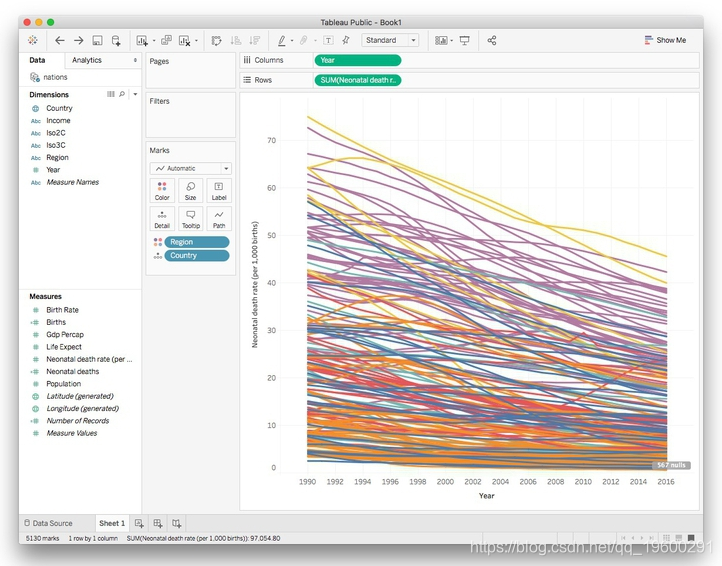Click the Redo forward arrow
This screenshot has width=722, height=566.
point(79,41)
